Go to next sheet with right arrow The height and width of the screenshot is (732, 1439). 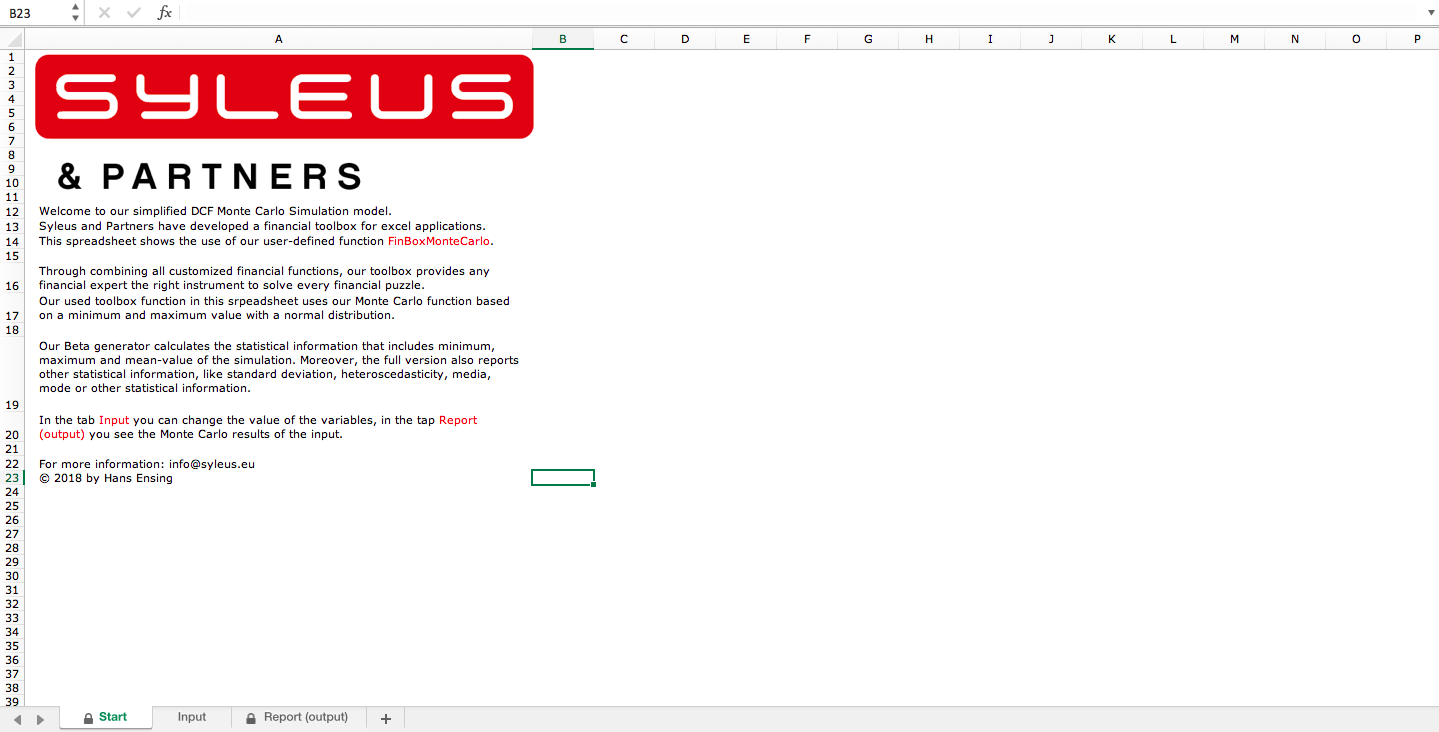point(40,719)
